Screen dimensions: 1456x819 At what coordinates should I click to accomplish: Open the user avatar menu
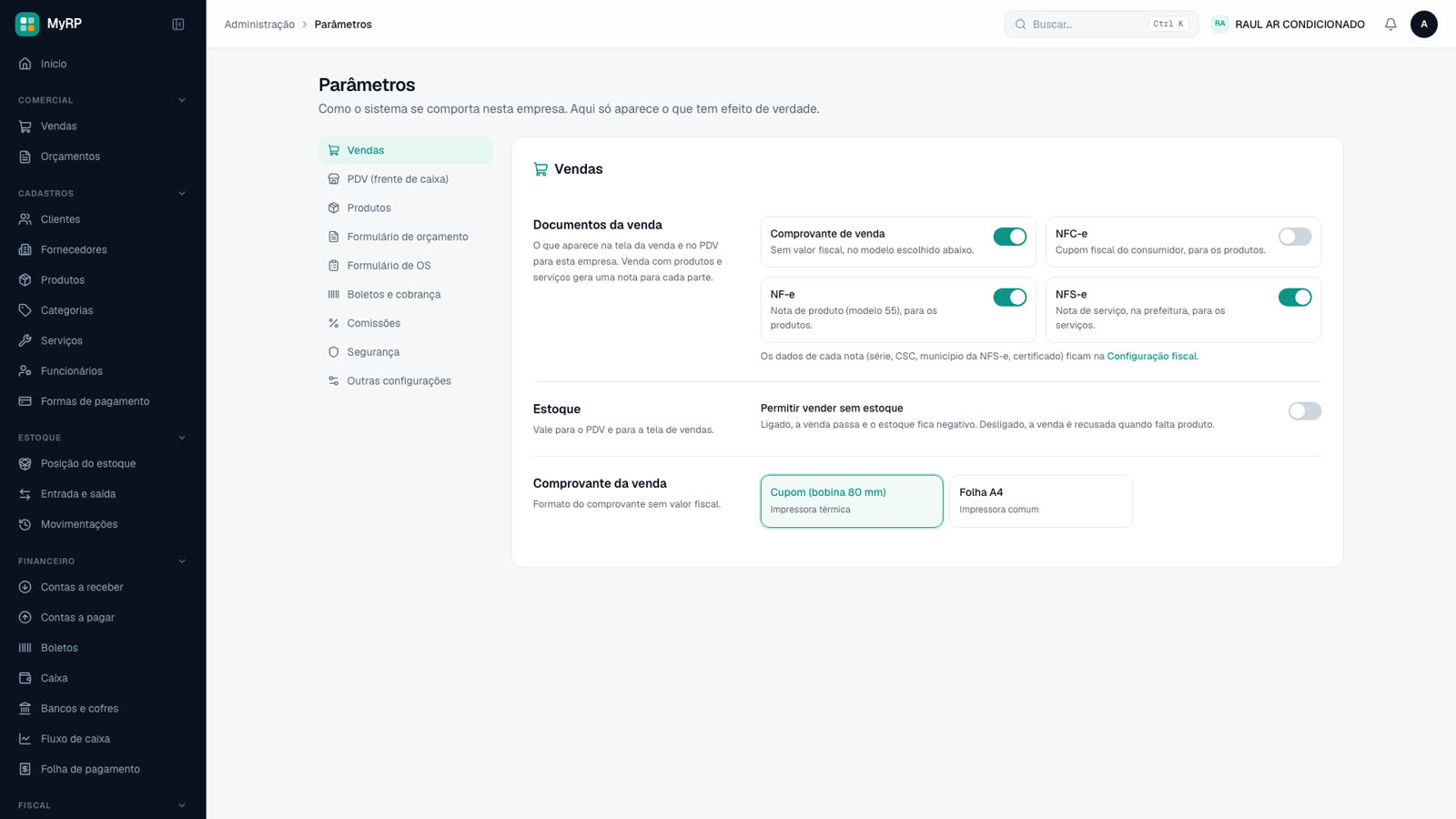tap(1424, 25)
